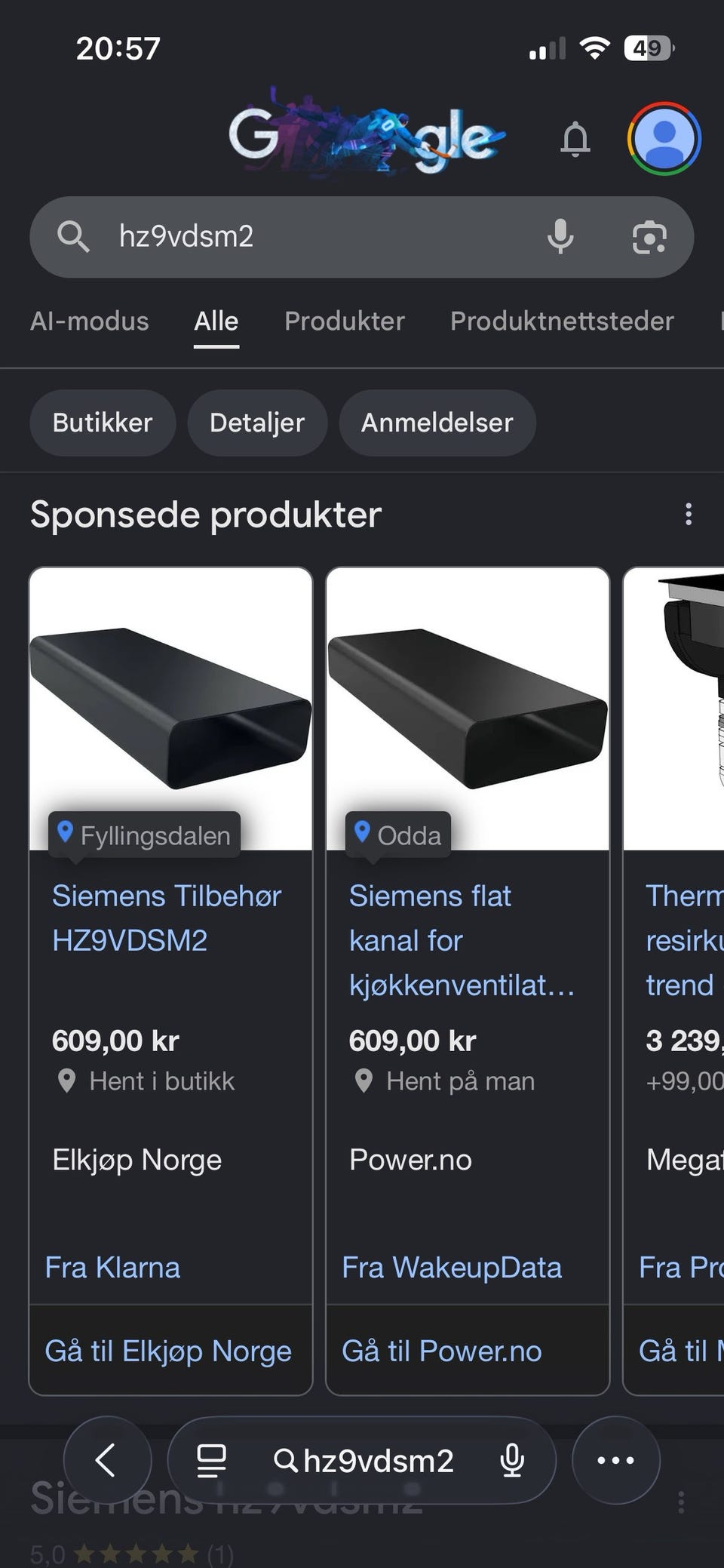Open Google Lens camera search
This screenshot has width=724, height=1568.
point(649,237)
